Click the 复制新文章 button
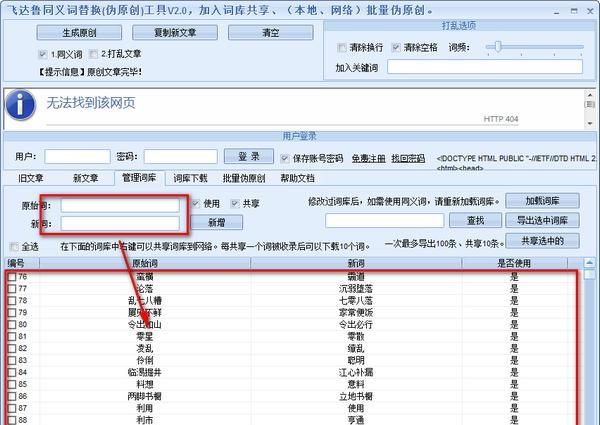600x425 pixels. click(x=175, y=33)
